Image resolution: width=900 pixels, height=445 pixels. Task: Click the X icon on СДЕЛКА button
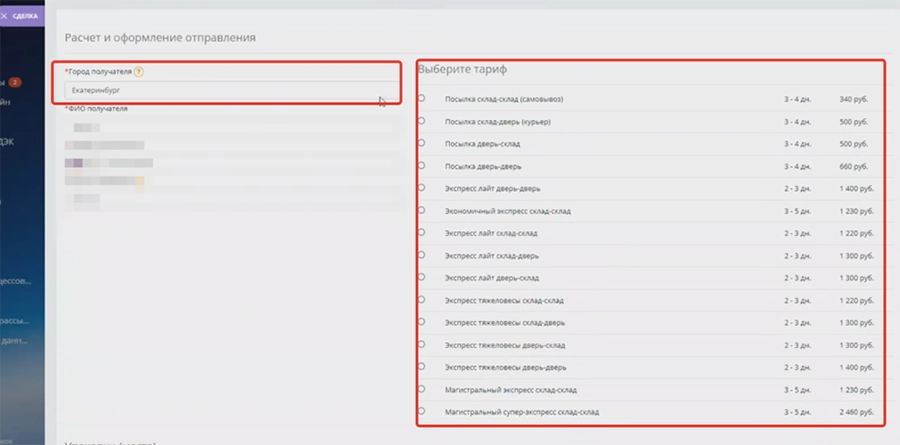5,15
